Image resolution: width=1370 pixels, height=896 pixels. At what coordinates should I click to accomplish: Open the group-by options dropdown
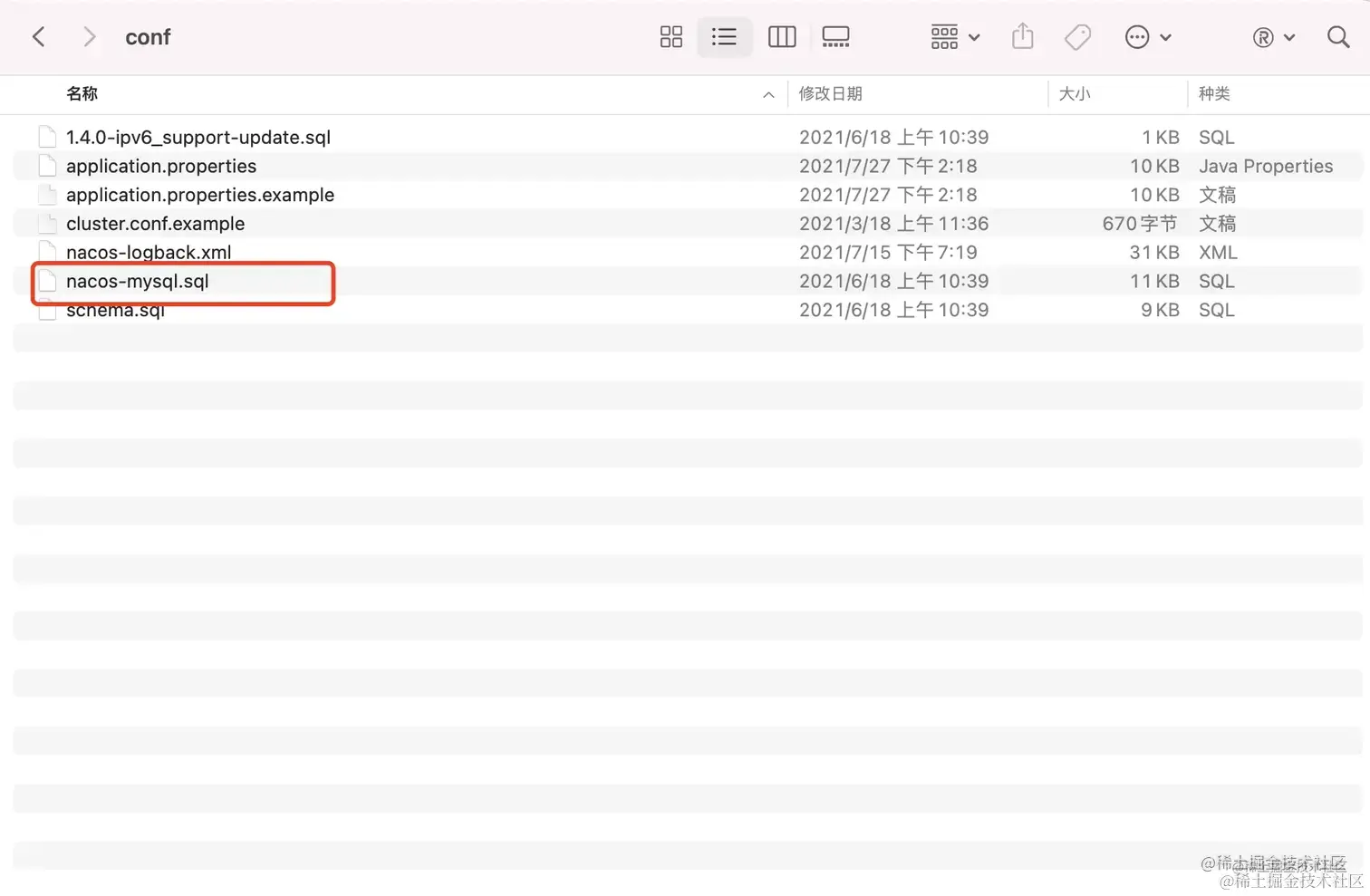[x=955, y=37]
